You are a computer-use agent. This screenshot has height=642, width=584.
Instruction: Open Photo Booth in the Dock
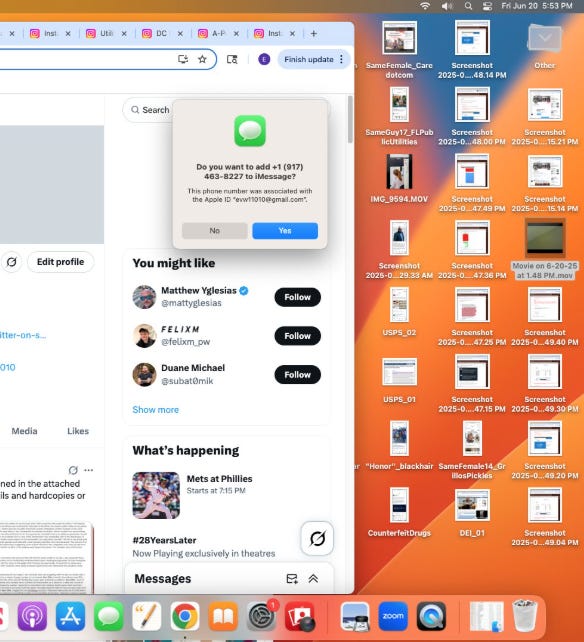[x=300, y=616]
